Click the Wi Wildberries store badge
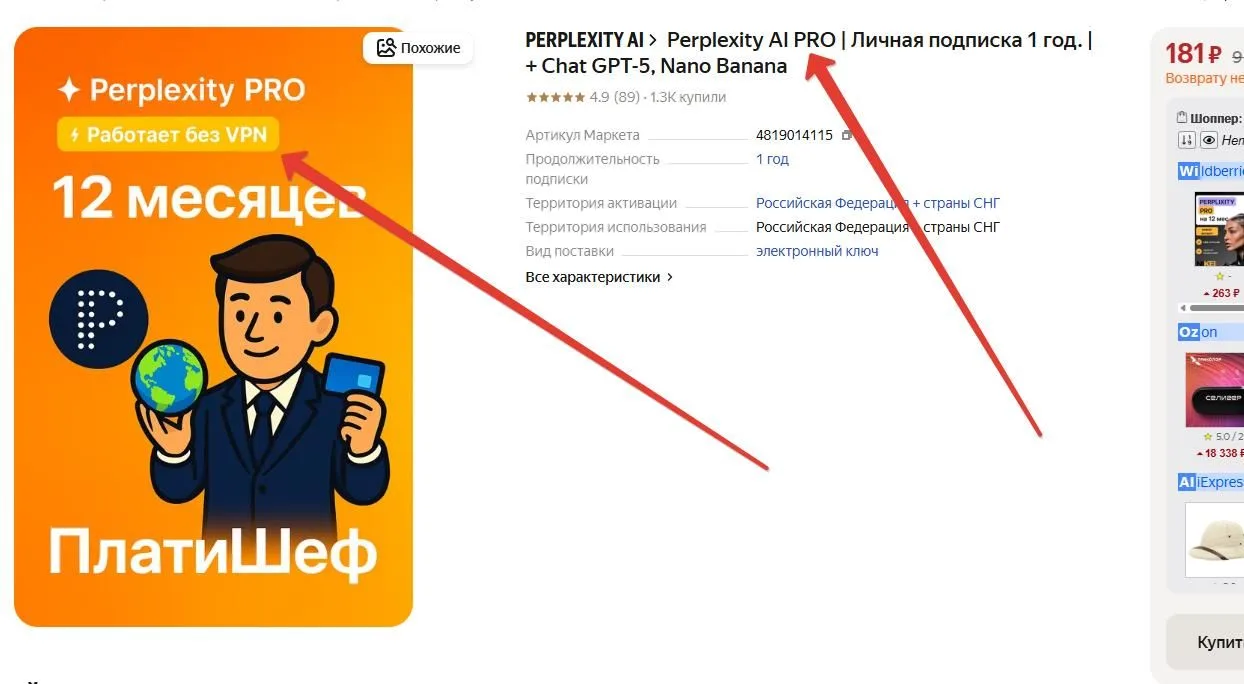The height and width of the screenshot is (684, 1244). [x=1188, y=171]
